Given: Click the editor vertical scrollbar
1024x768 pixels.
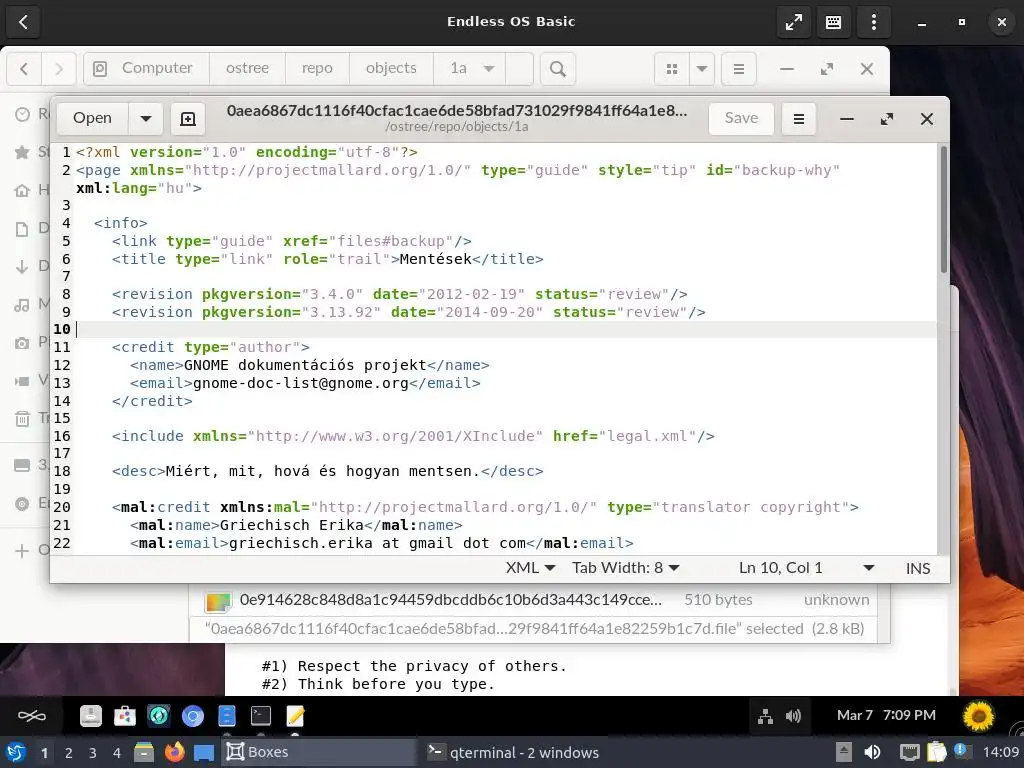Looking at the screenshot, I should [x=943, y=209].
